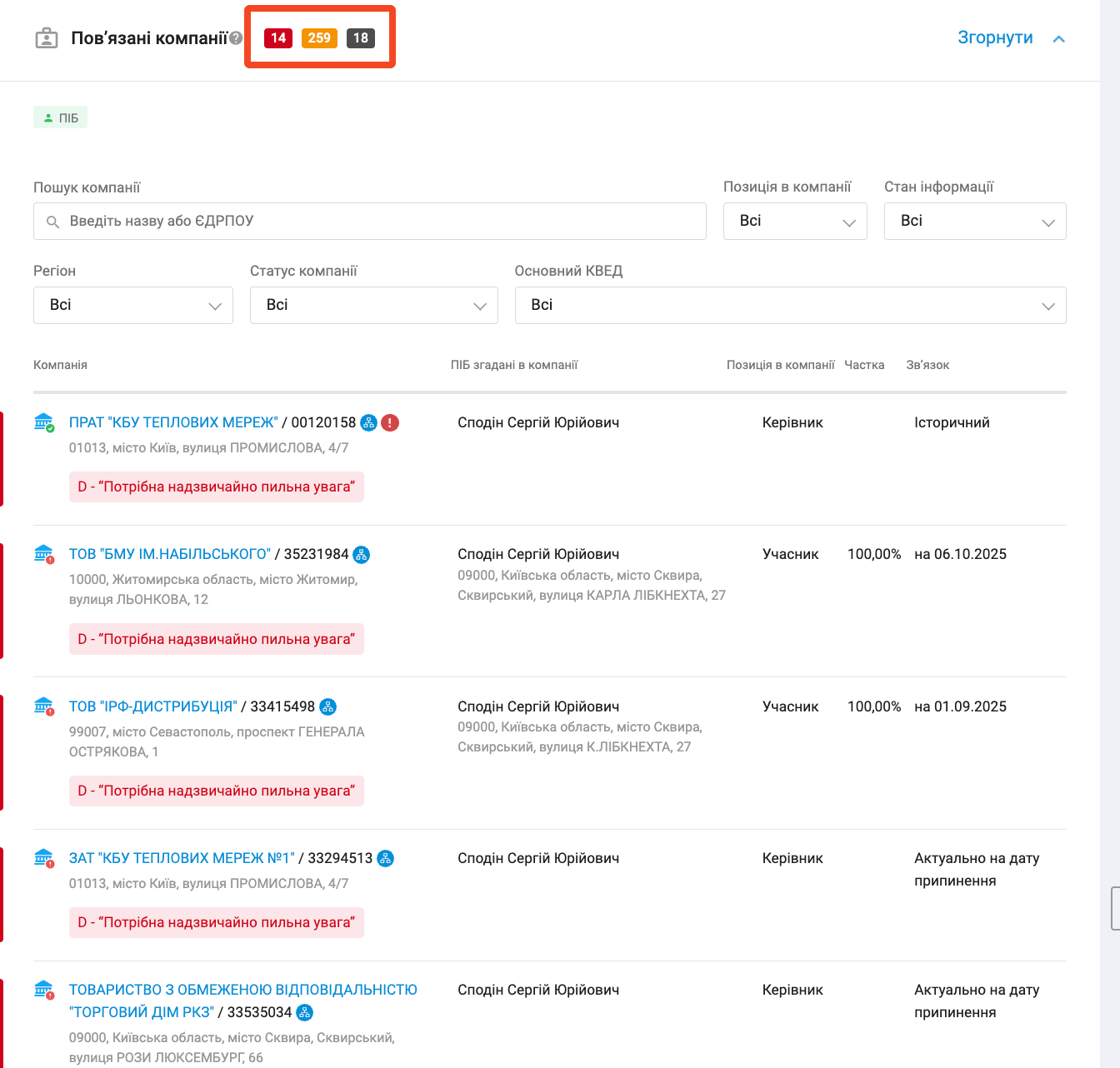Screen dimensions: 1120x1068
Task: Expand the Основний КВЕД dropdown
Action: [x=790, y=306]
